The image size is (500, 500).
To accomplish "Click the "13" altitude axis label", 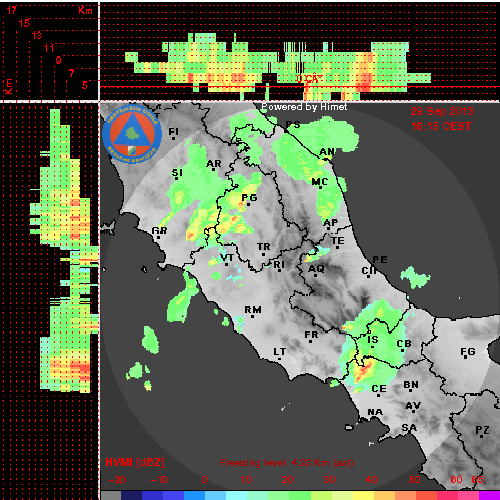I will tap(37, 35).
